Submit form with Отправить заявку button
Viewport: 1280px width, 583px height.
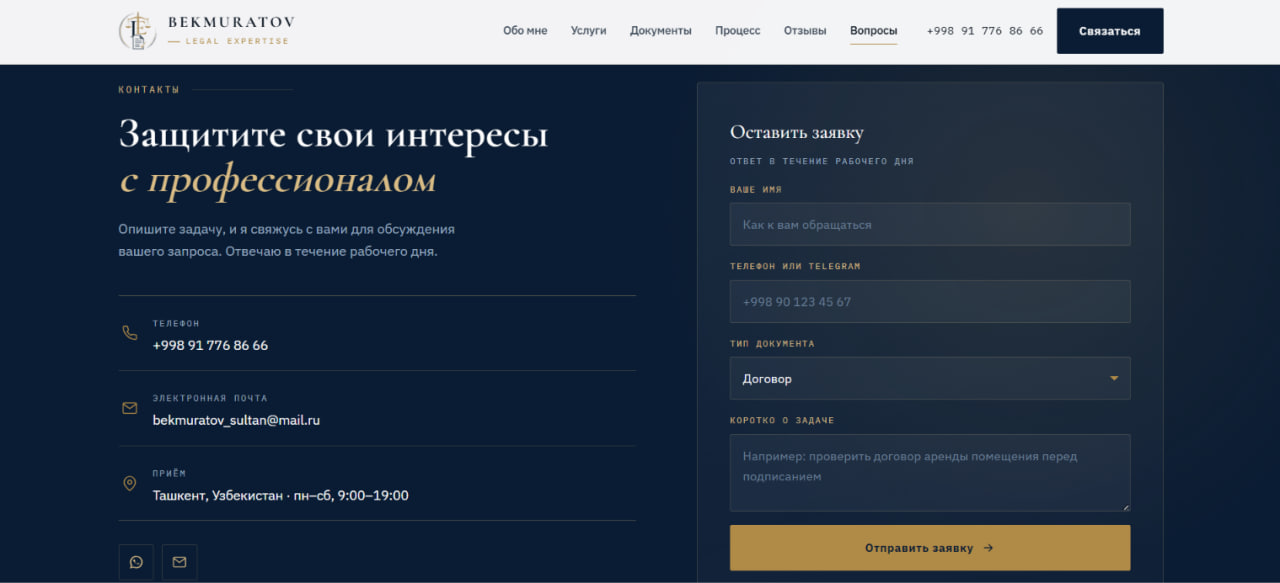(930, 548)
